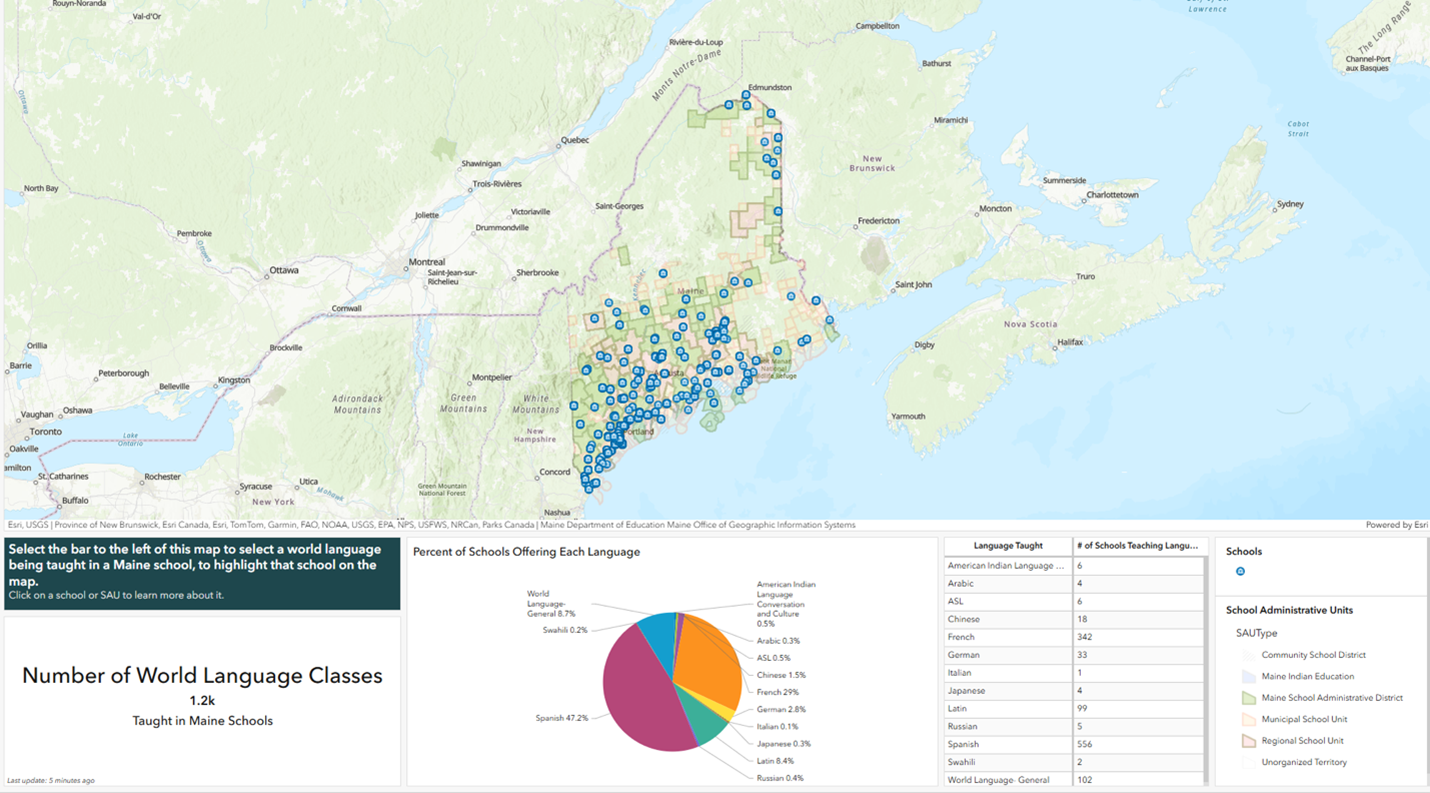Image resolution: width=1430 pixels, height=793 pixels.
Task: Click the 'Powered by Esri' link
Action: coord(1397,523)
